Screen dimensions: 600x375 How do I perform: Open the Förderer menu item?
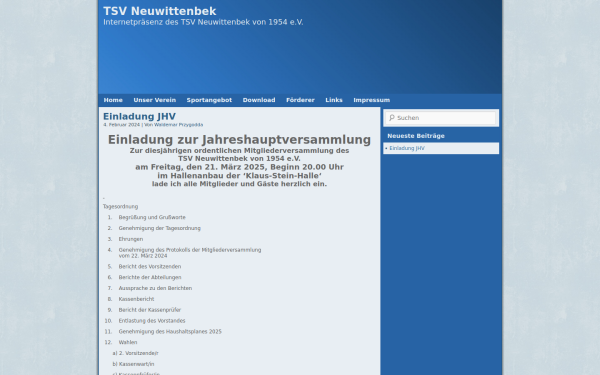tap(300, 100)
